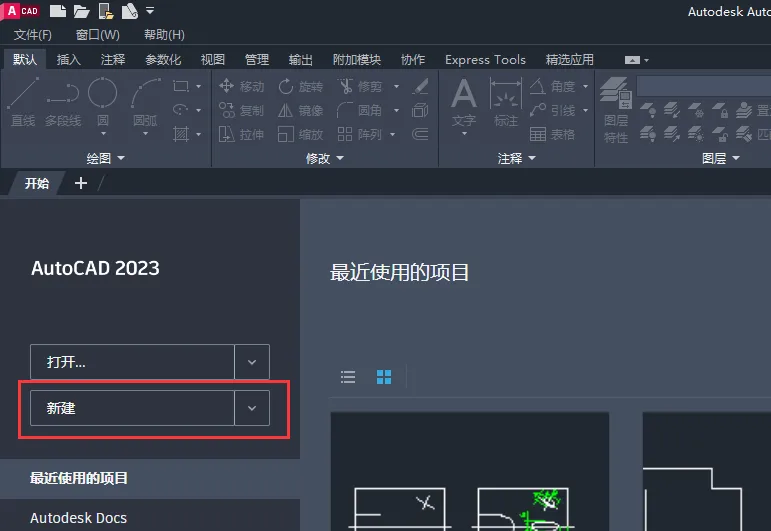Click the offset tool icon
This screenshot has width=771, height=531.
420,134
